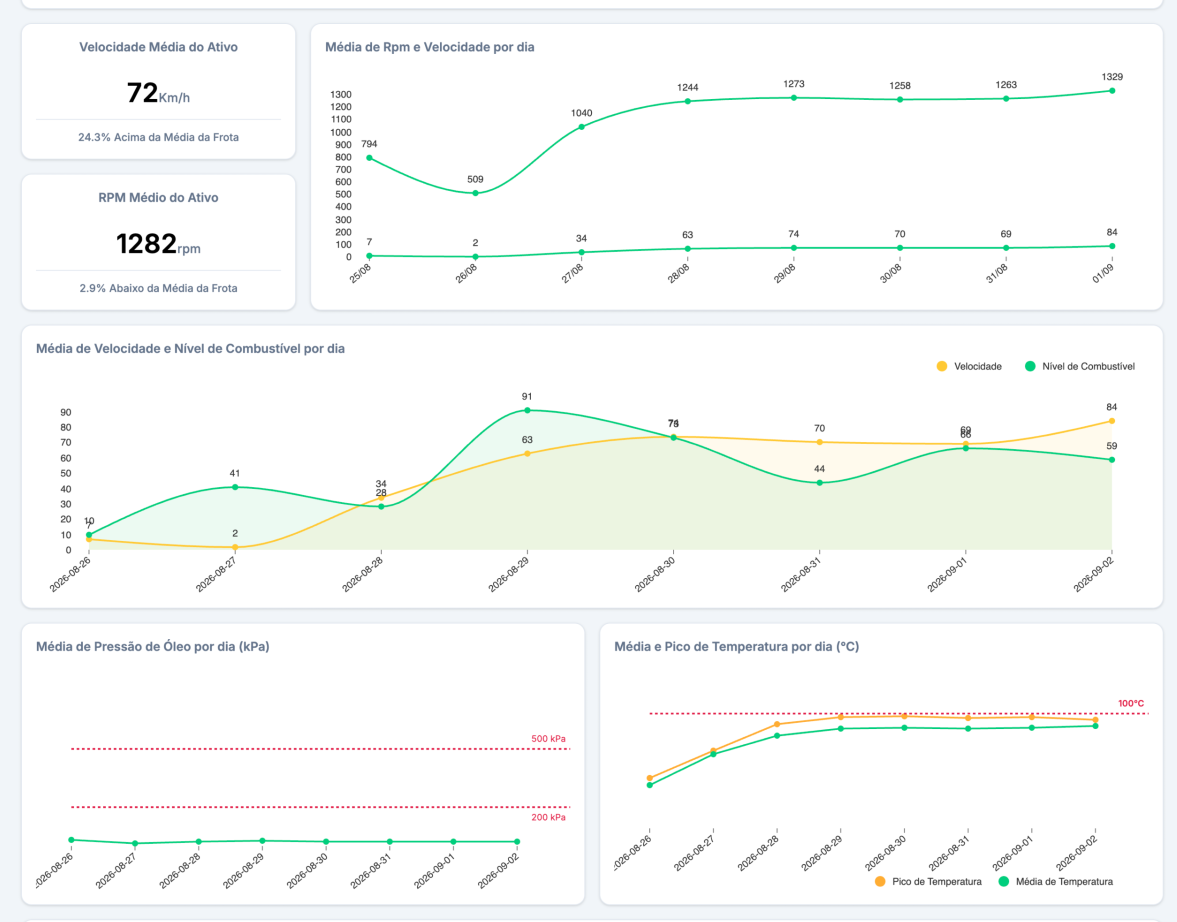Select the 1329 RPM data point
The image size is (1177, 922).
pos(1112,91)
